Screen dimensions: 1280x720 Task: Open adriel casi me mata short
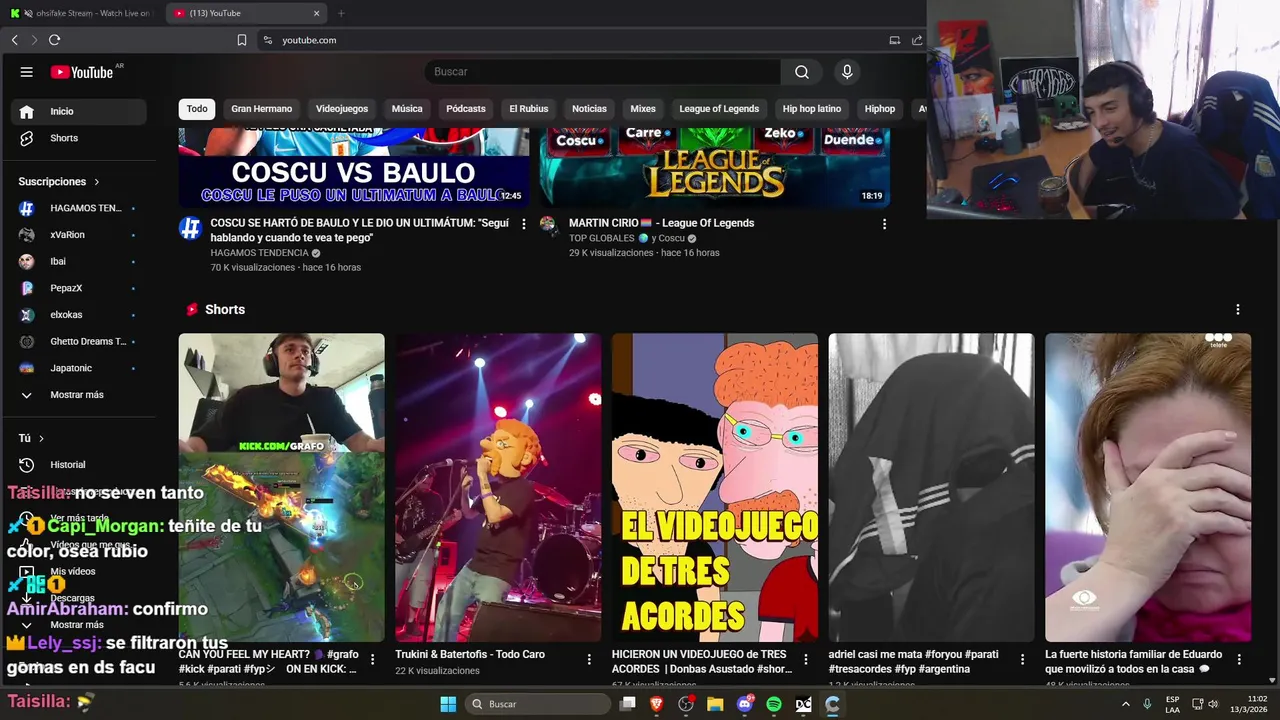coord(931,487)
